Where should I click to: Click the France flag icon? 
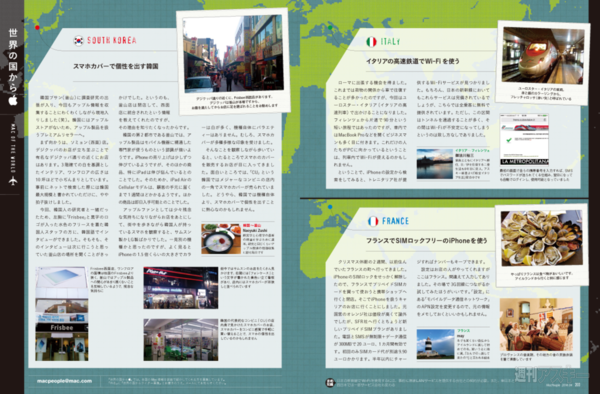pos(373,221)
